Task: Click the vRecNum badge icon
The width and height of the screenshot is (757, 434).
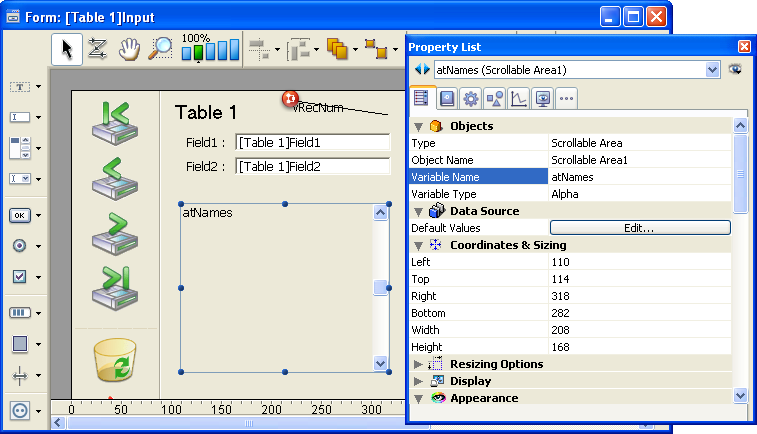Action: 290,98
